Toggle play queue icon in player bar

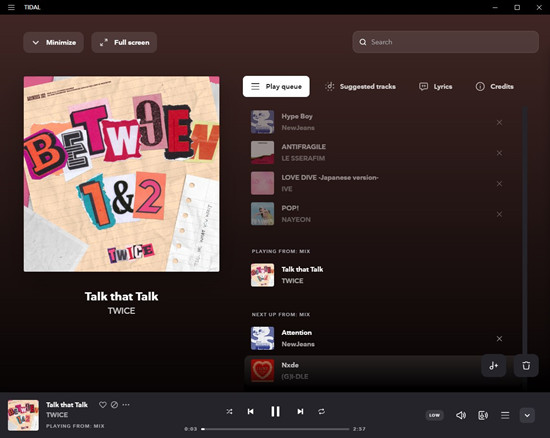pyautogui.click(x=505, y=415)
